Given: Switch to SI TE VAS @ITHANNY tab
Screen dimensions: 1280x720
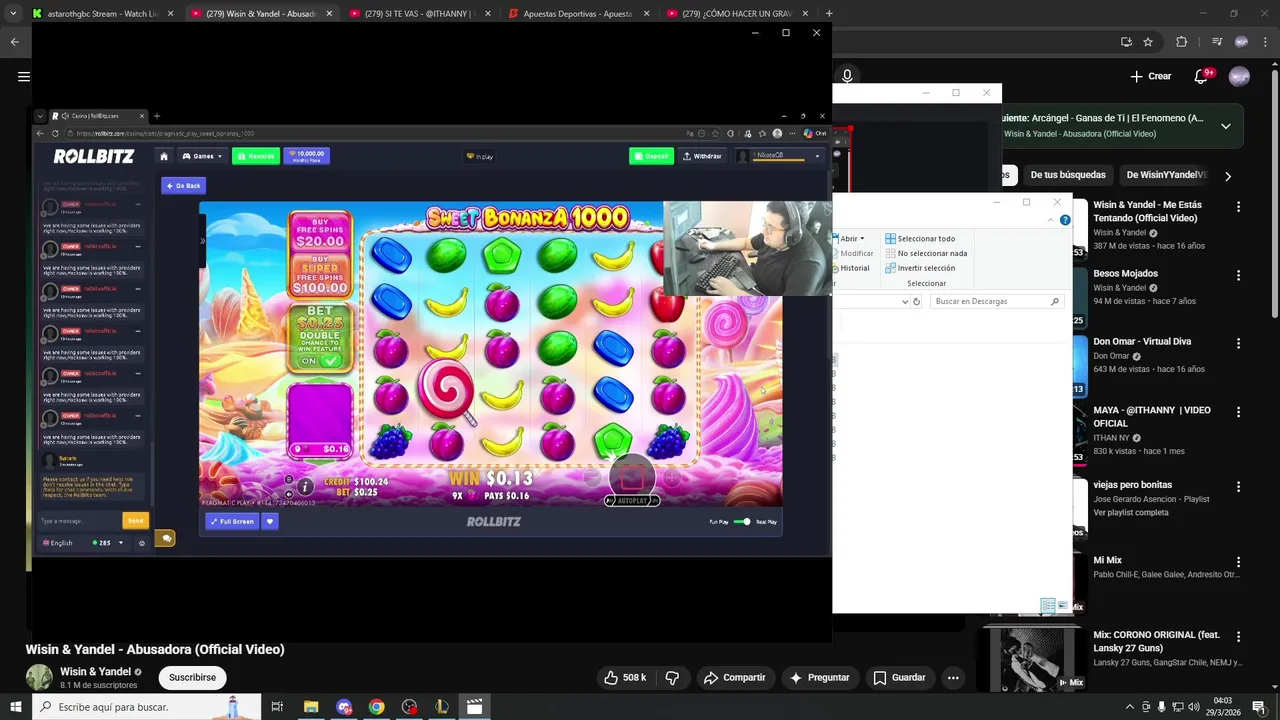Looking at the screenshot, I should (420, 13).
